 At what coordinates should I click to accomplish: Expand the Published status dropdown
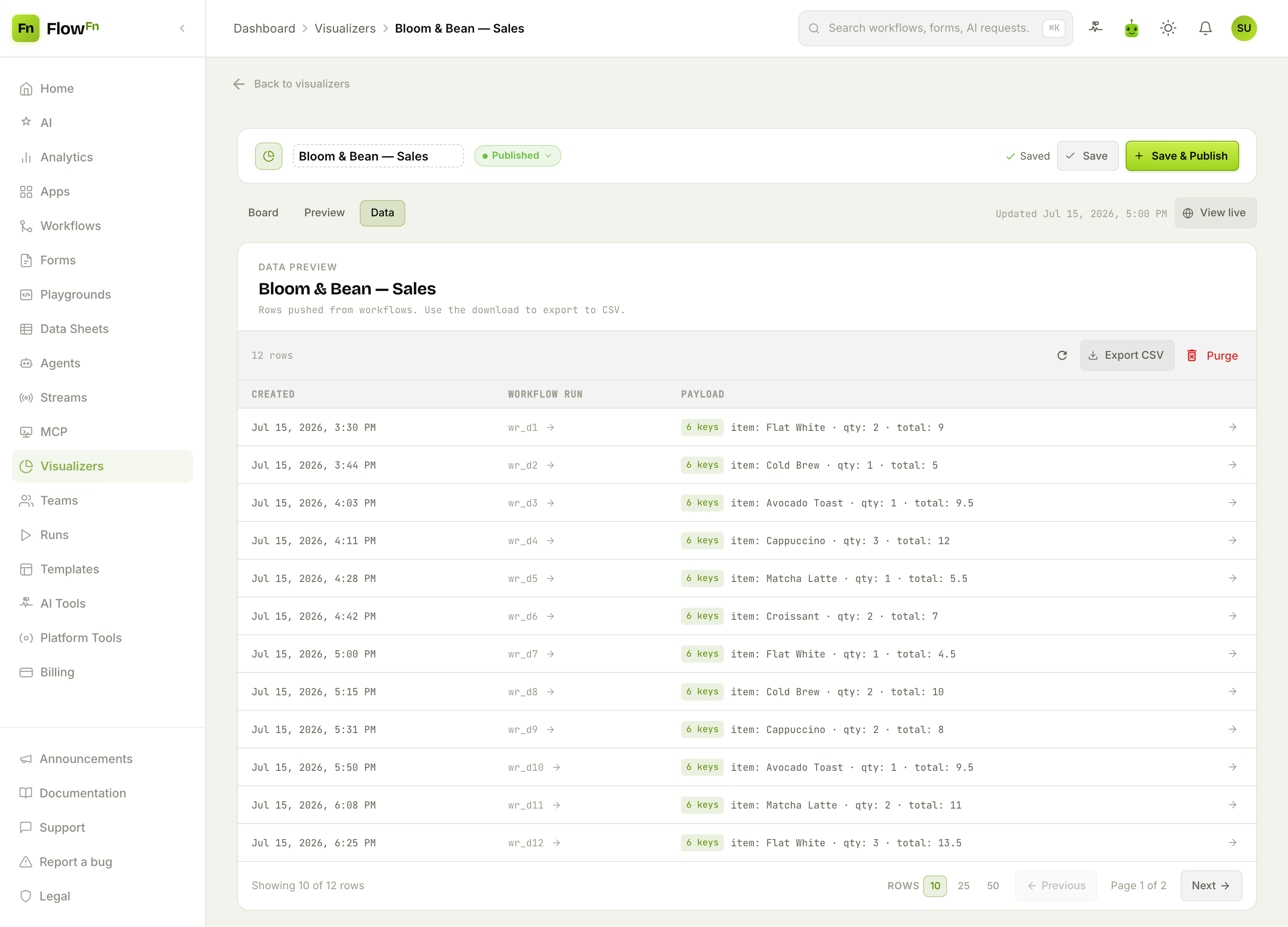[x=517, y=155]
